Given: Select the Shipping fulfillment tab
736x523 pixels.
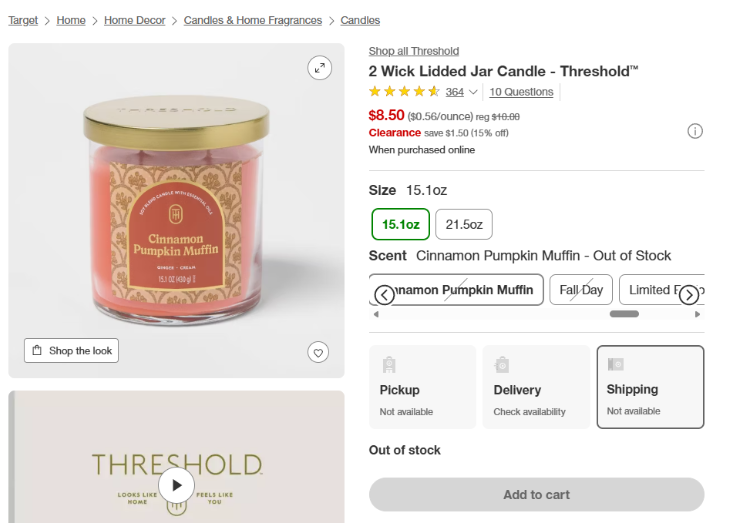Looking at the screenshot, I should pos(650,387).
